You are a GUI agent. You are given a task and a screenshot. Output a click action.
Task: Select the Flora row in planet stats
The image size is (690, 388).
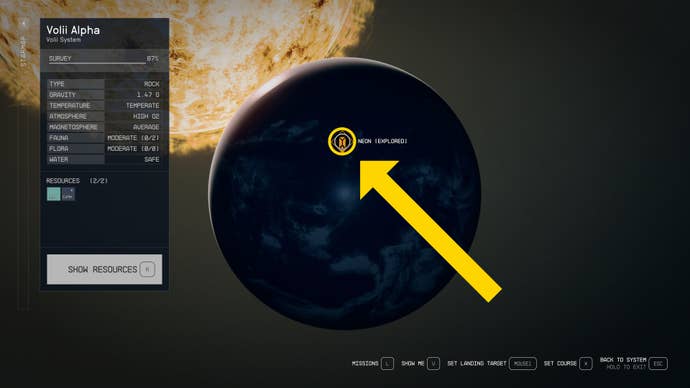(x=104, y=149)
